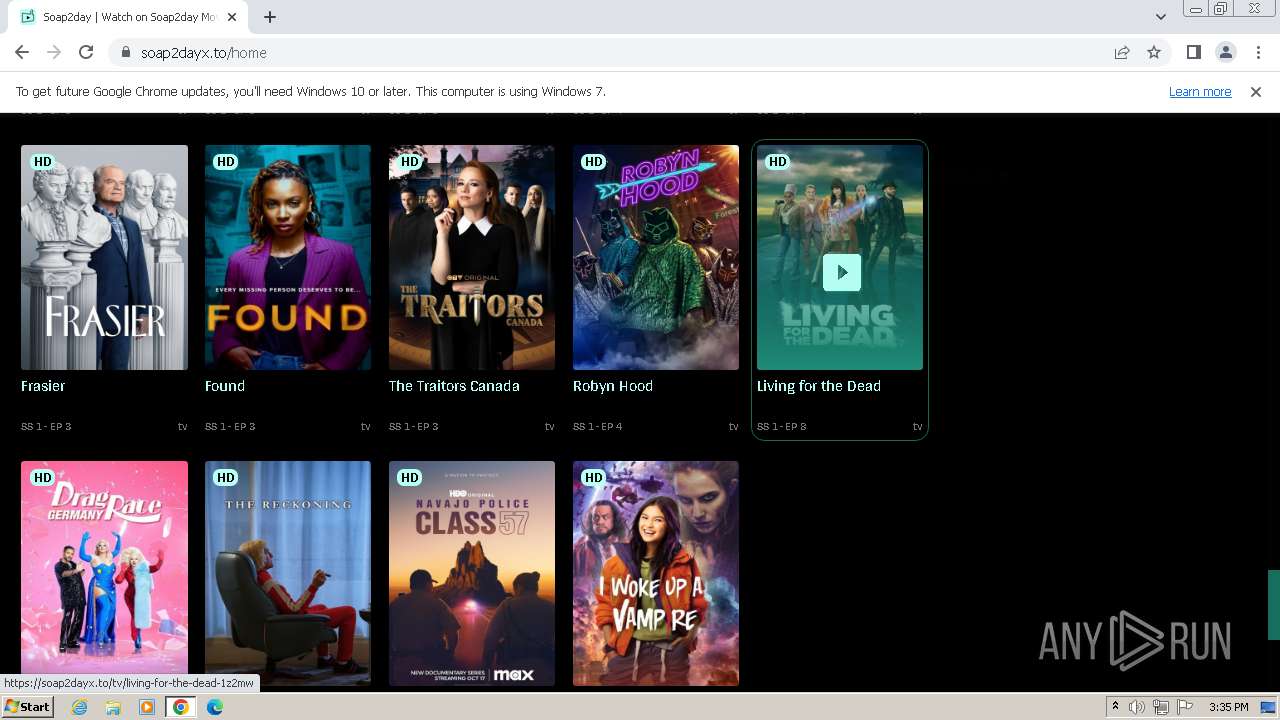Click the Robyn Hood title link

[x=613, y=386]
